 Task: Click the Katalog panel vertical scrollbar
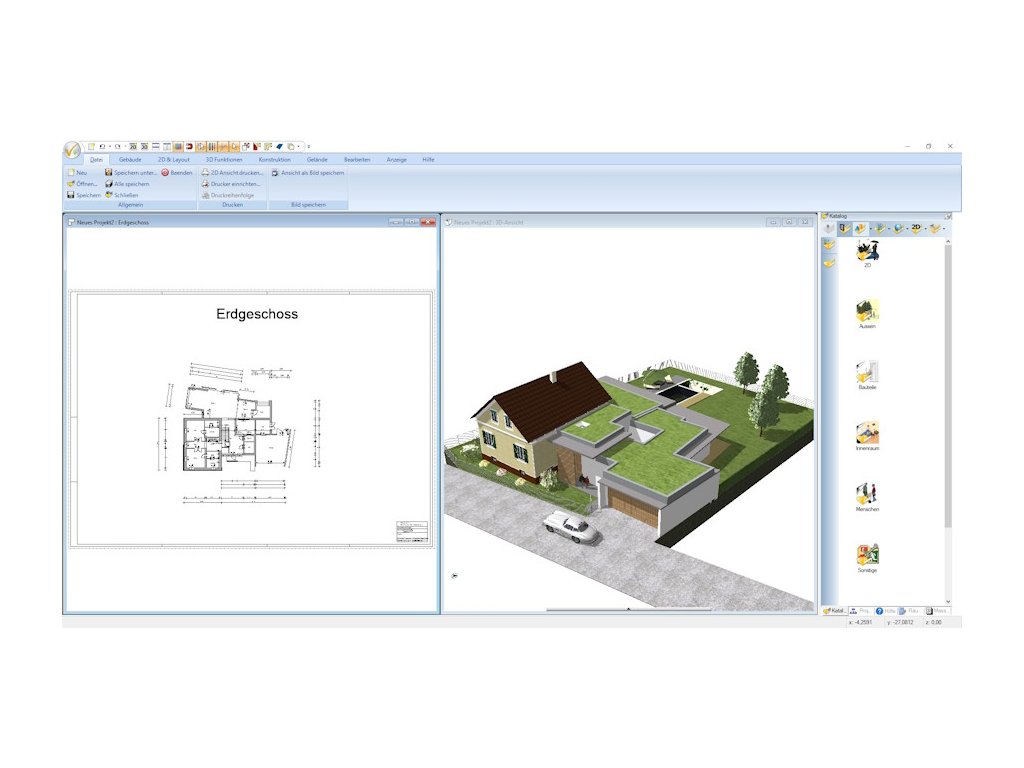coord(948,400)
